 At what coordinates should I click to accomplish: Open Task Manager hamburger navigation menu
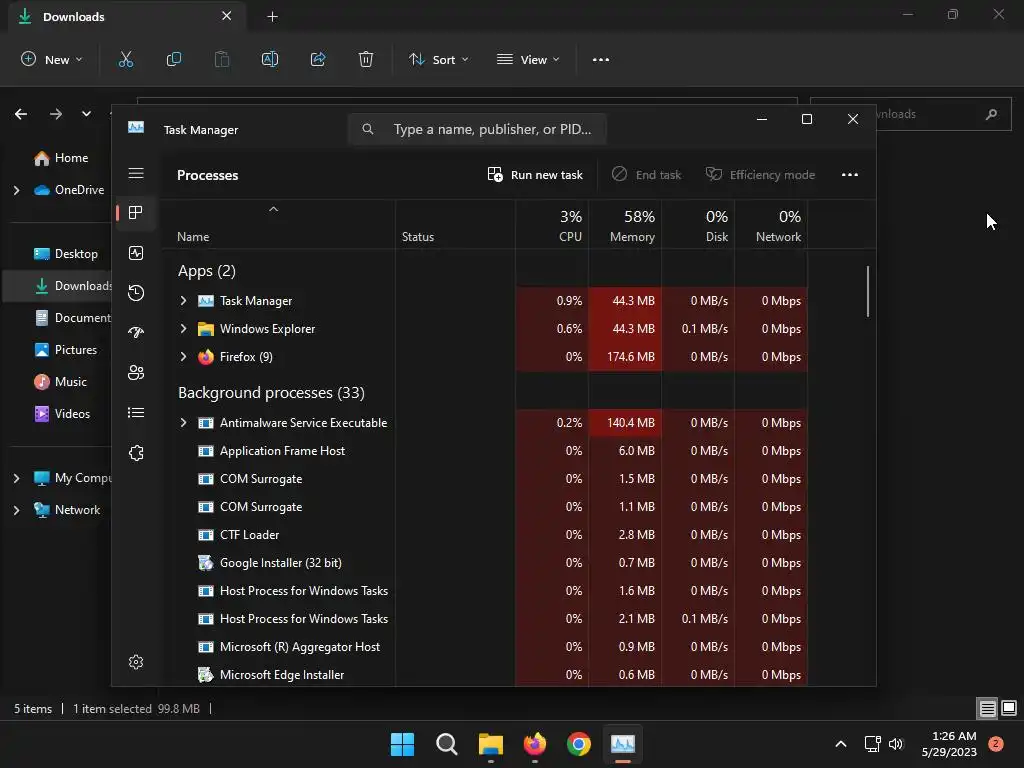136,173
